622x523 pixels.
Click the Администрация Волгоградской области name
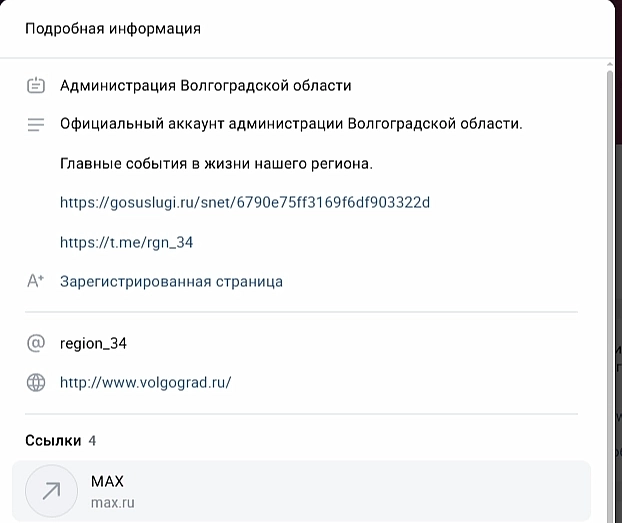click(206, 86)
